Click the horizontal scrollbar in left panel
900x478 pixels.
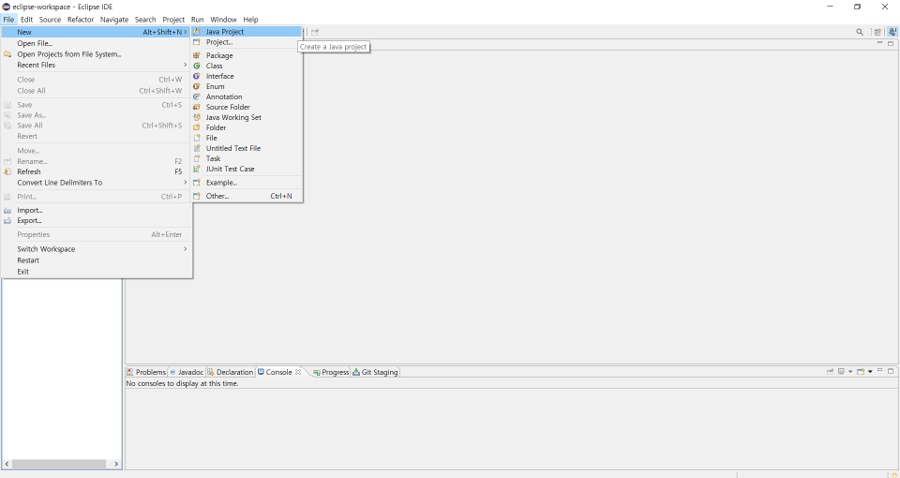[59, 464]
